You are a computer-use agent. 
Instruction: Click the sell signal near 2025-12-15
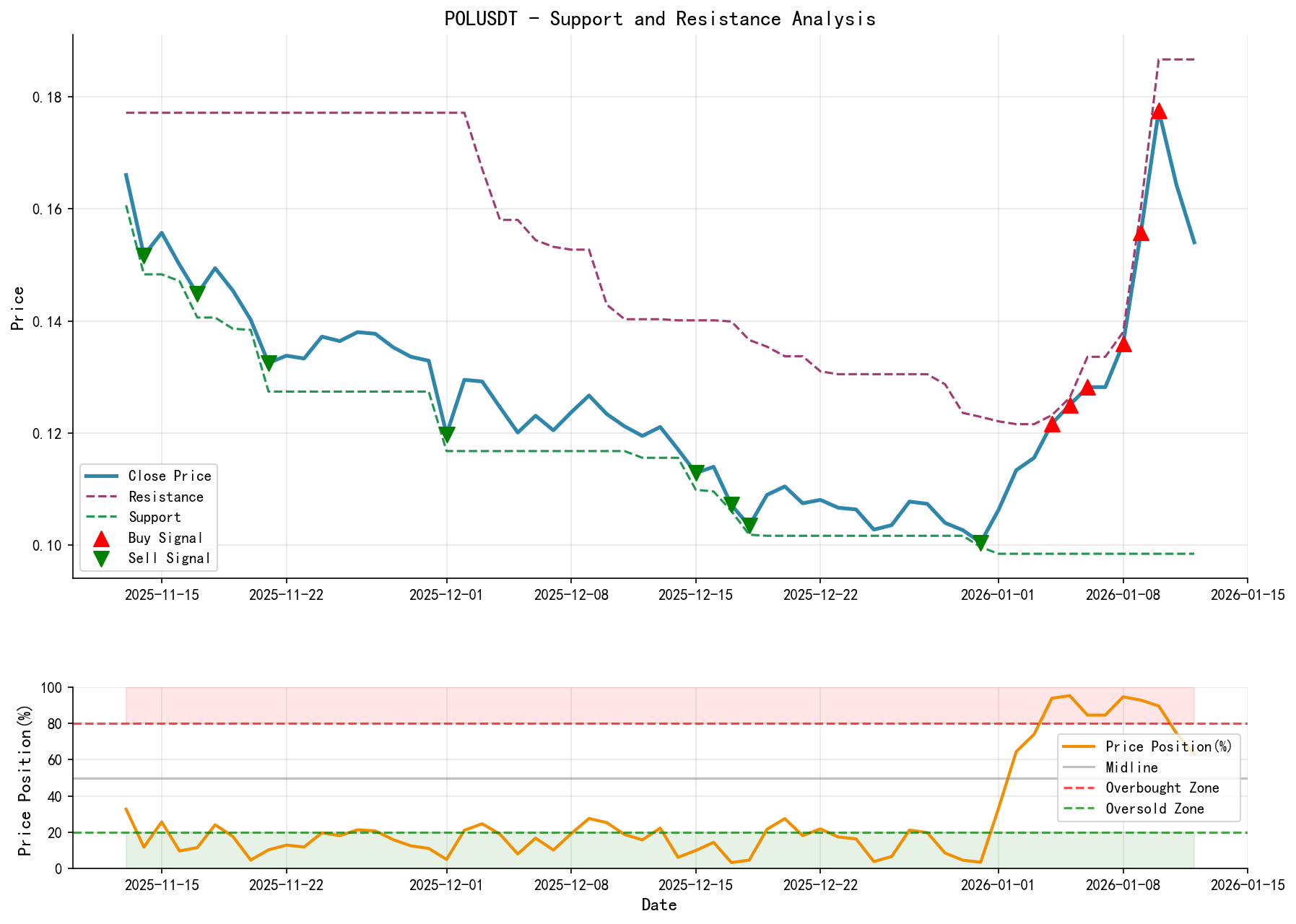click(695, 471)
